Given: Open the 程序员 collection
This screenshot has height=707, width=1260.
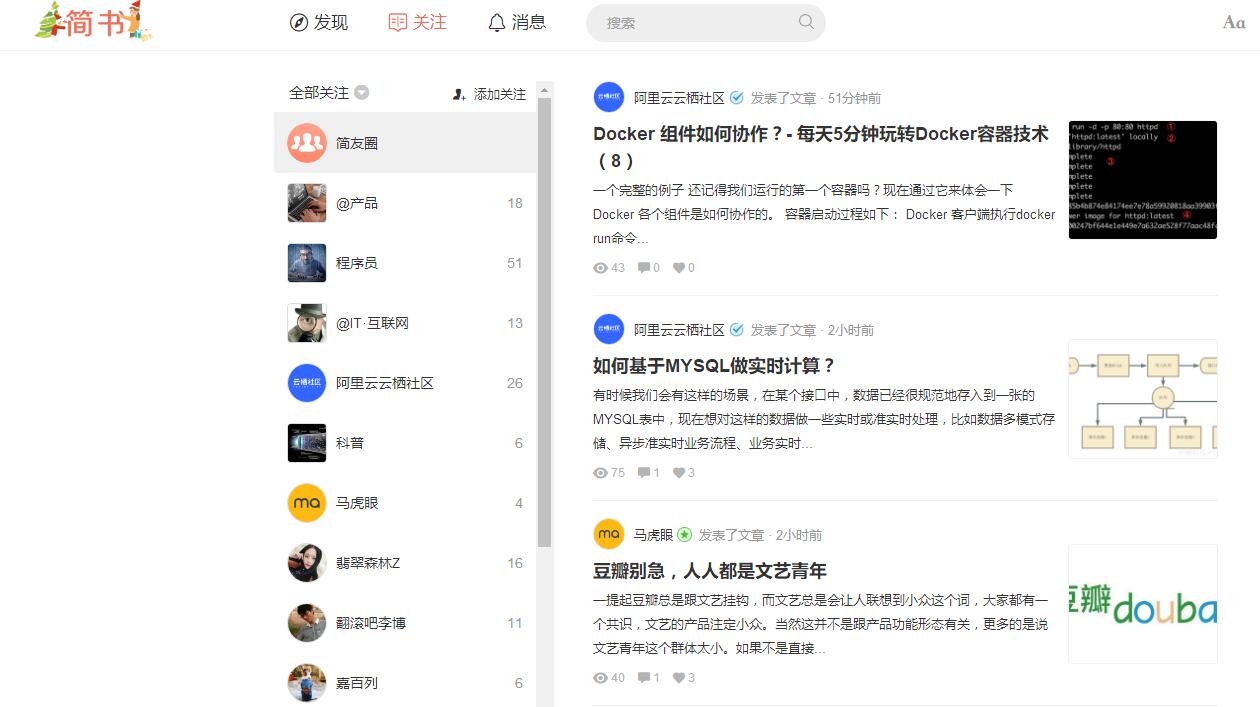Looking at the screenshot, I should pos(405,263).
